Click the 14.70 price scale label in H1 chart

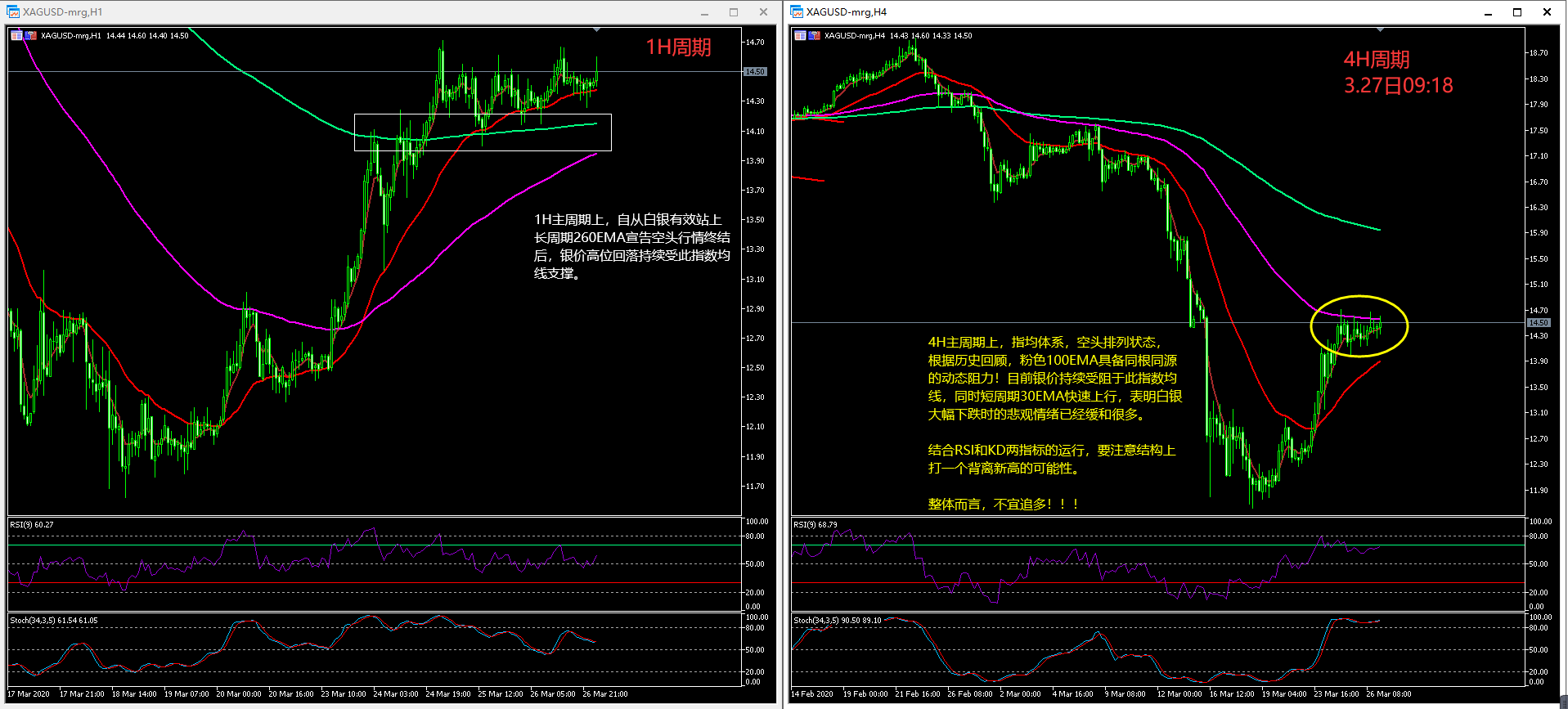pyautogui.click(x=755, y=43)
